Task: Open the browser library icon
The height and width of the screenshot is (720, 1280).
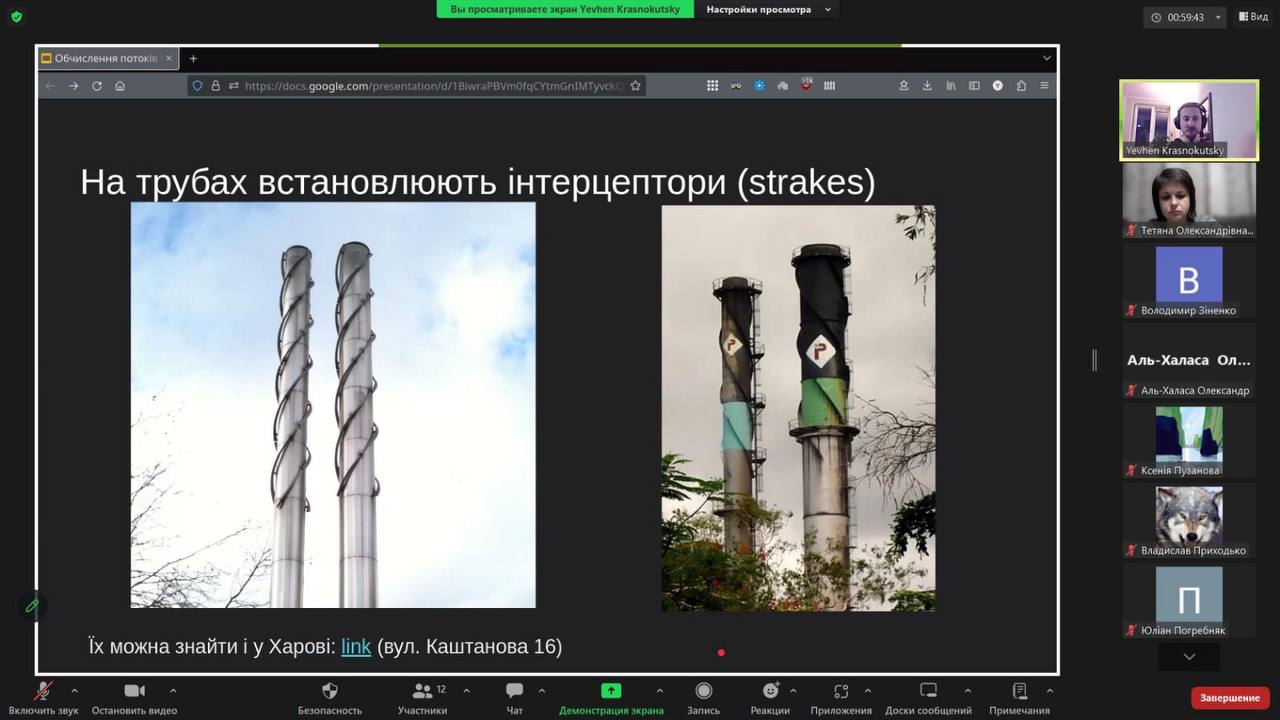Action: (x=951, y=86)
